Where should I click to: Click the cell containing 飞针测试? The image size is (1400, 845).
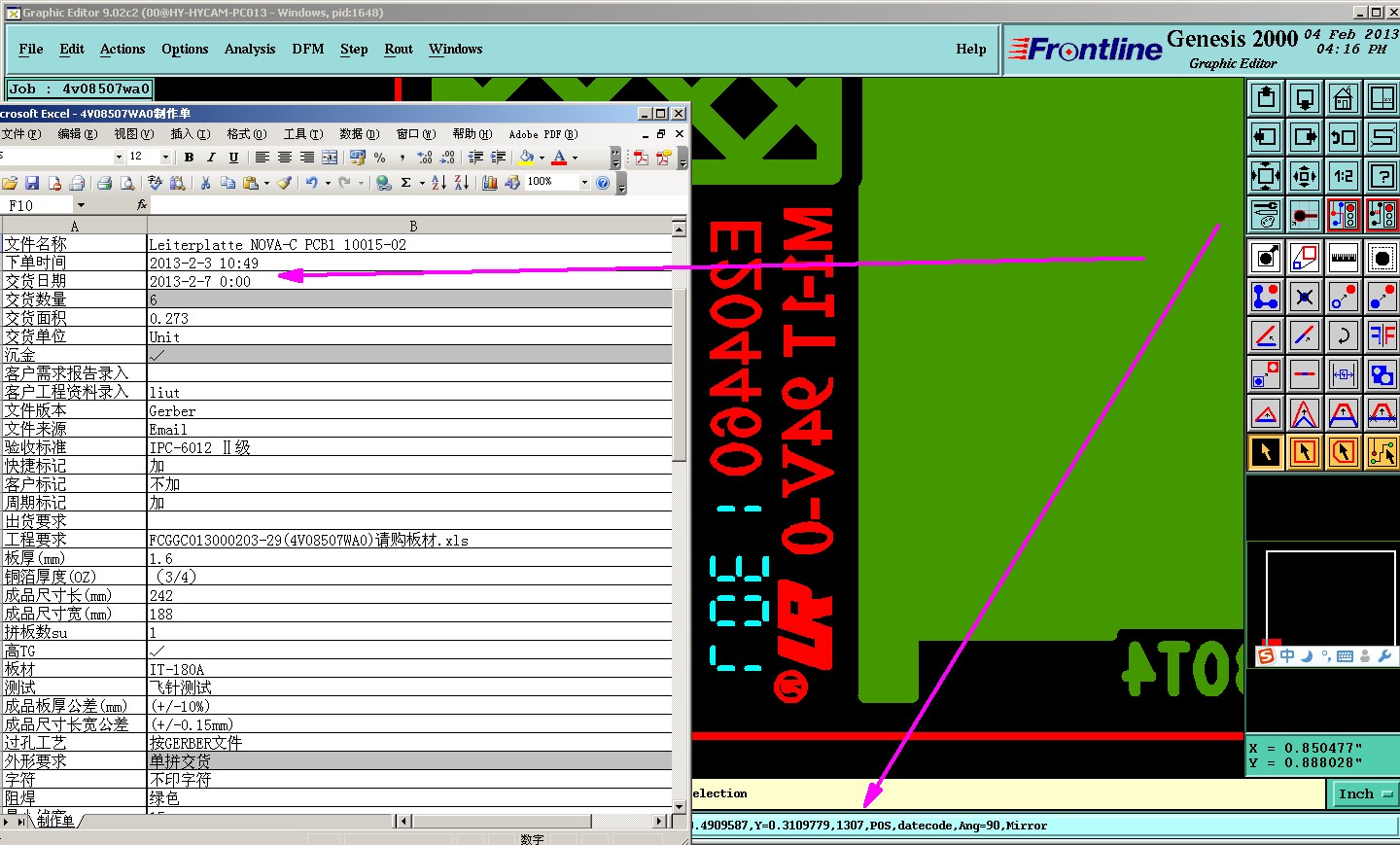coord(408,688)
